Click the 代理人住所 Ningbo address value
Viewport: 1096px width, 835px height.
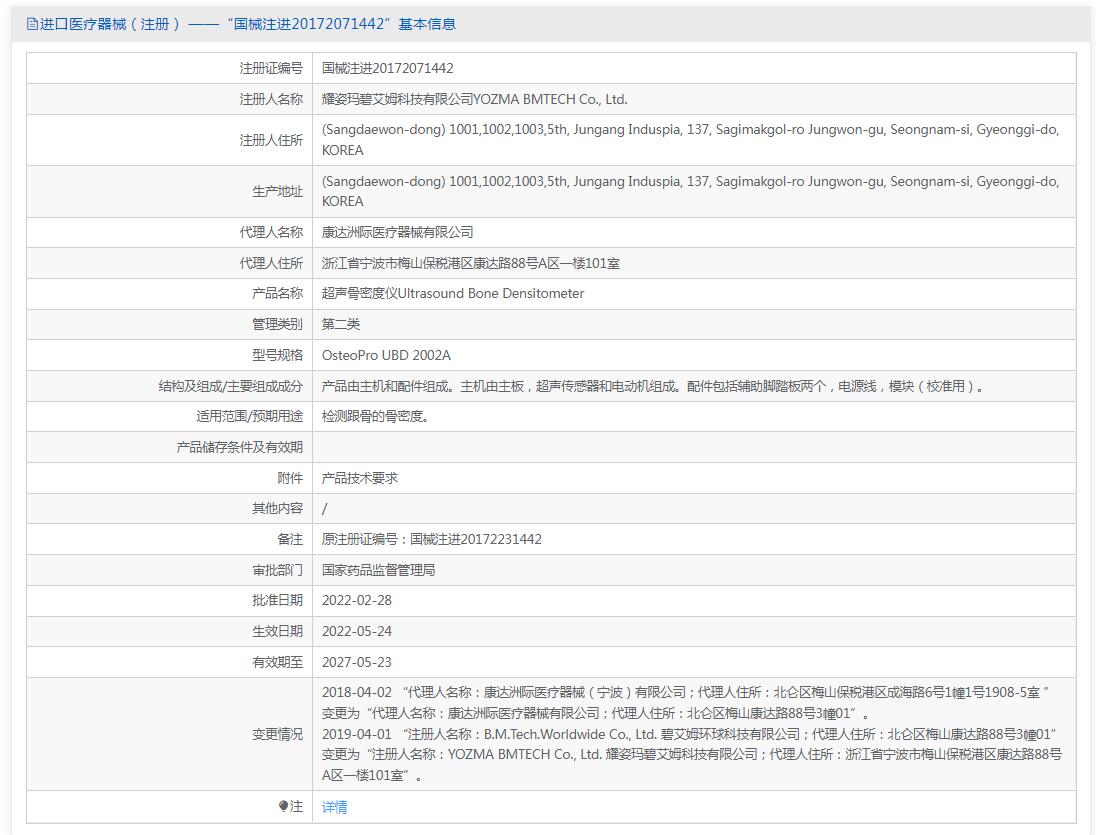pos(470,263)
